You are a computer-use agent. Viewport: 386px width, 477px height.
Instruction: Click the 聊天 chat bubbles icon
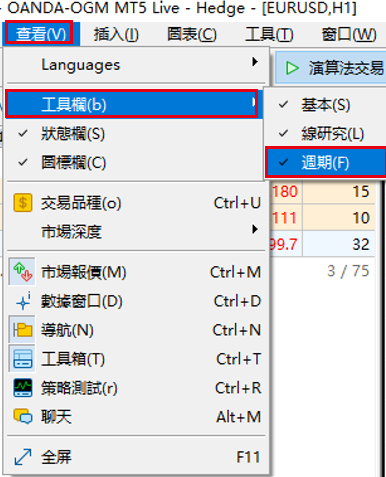click(x=23, y=417)
